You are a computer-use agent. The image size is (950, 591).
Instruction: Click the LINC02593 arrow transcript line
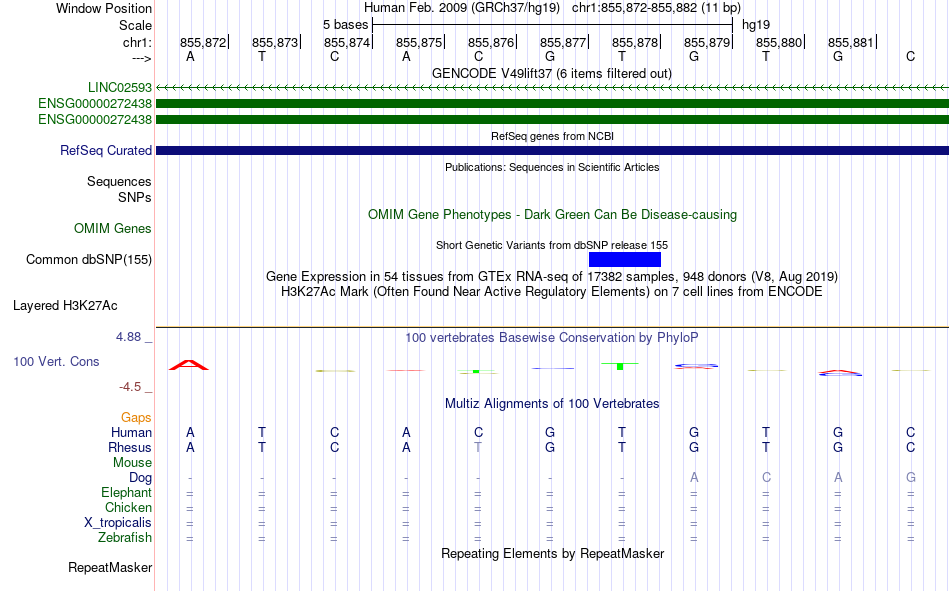point(552,88)
